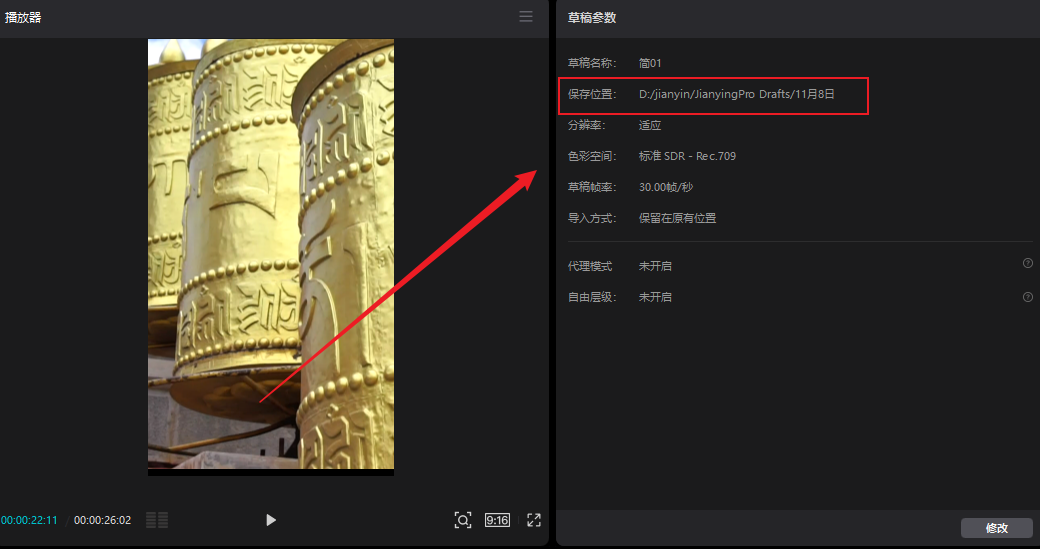Click the 导入方式 label
Screen dimensions: 1040x549
[592, 218]
